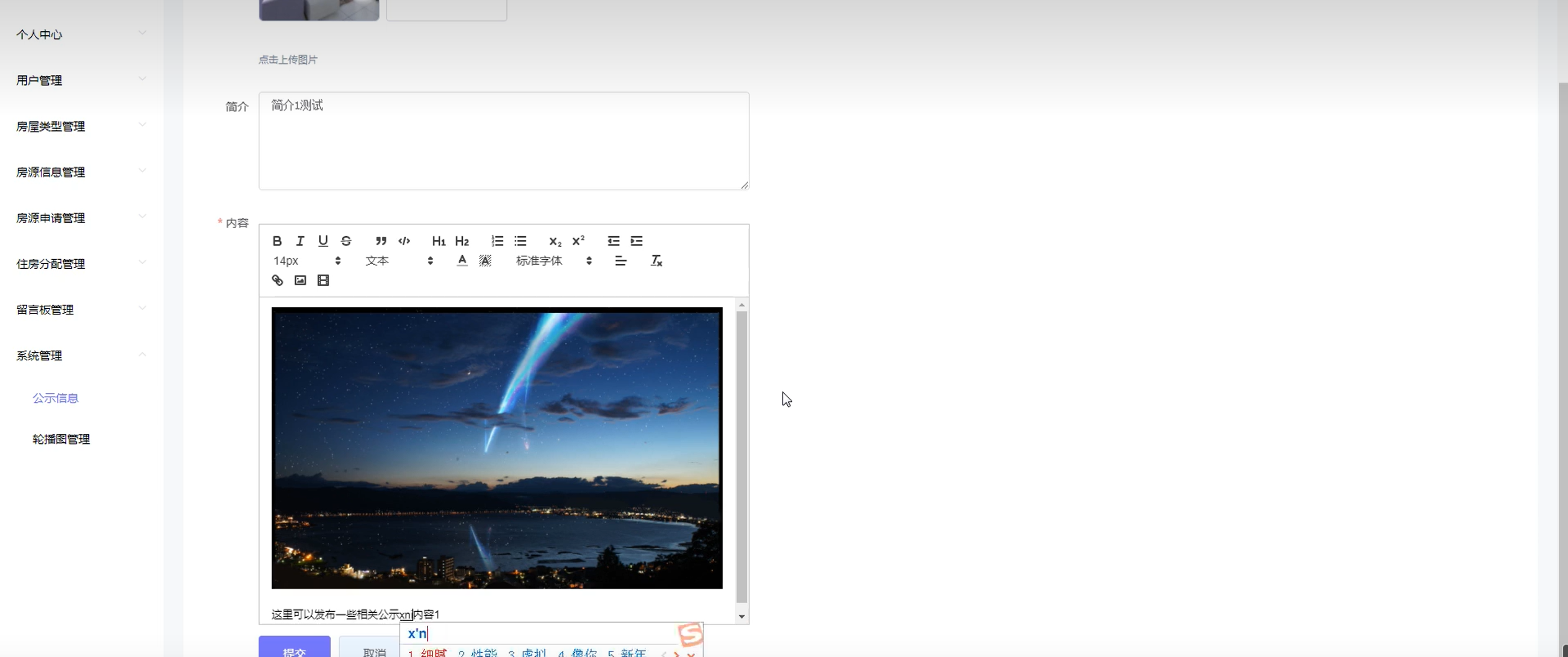The width and height of the screenshot is (1568, 657).
Task: Insert a video with the film icon
Action: (323, 280)
